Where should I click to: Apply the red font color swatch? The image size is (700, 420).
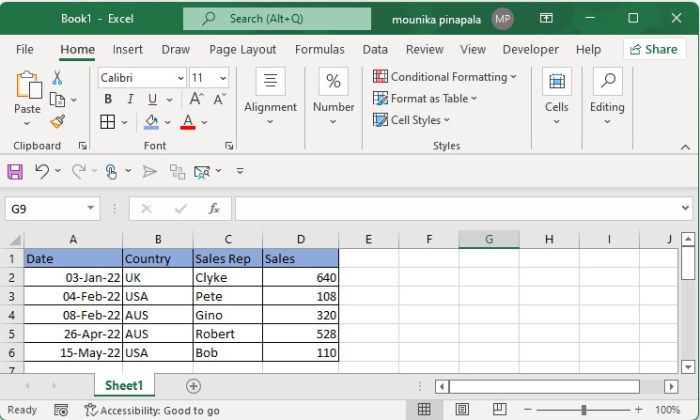click(187, 122)
